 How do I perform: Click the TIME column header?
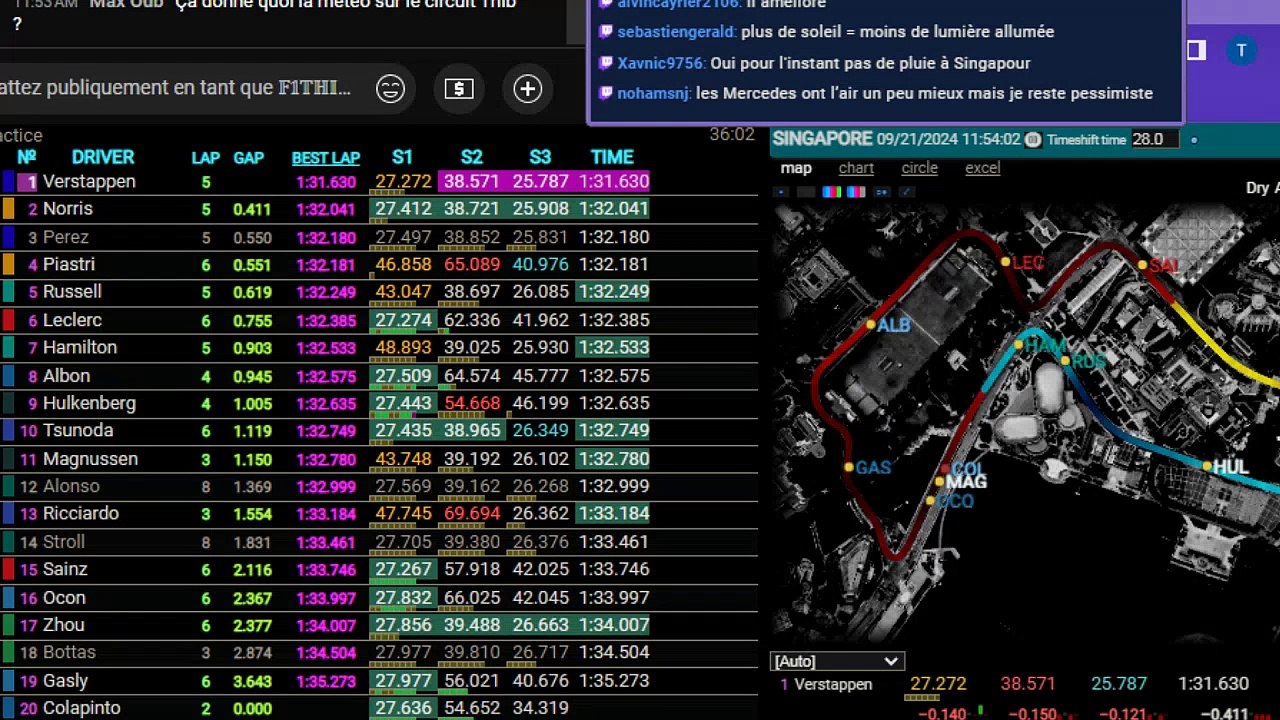612,157
